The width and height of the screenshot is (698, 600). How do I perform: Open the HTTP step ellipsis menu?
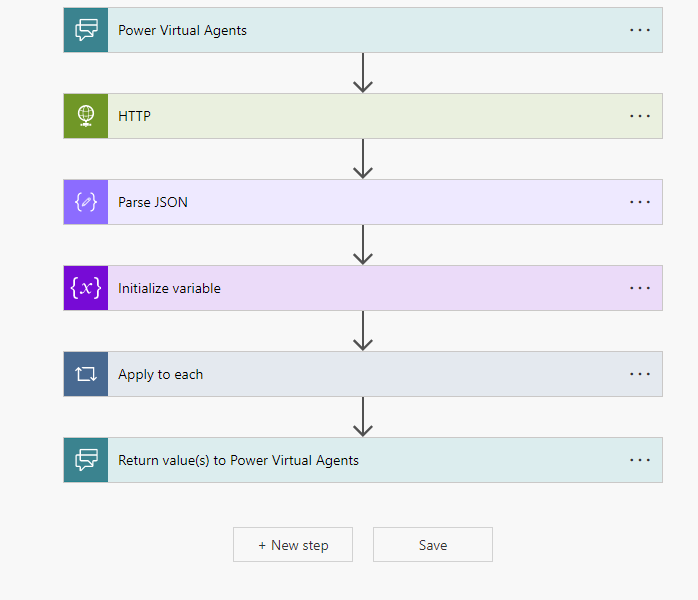tap(640, 116)
